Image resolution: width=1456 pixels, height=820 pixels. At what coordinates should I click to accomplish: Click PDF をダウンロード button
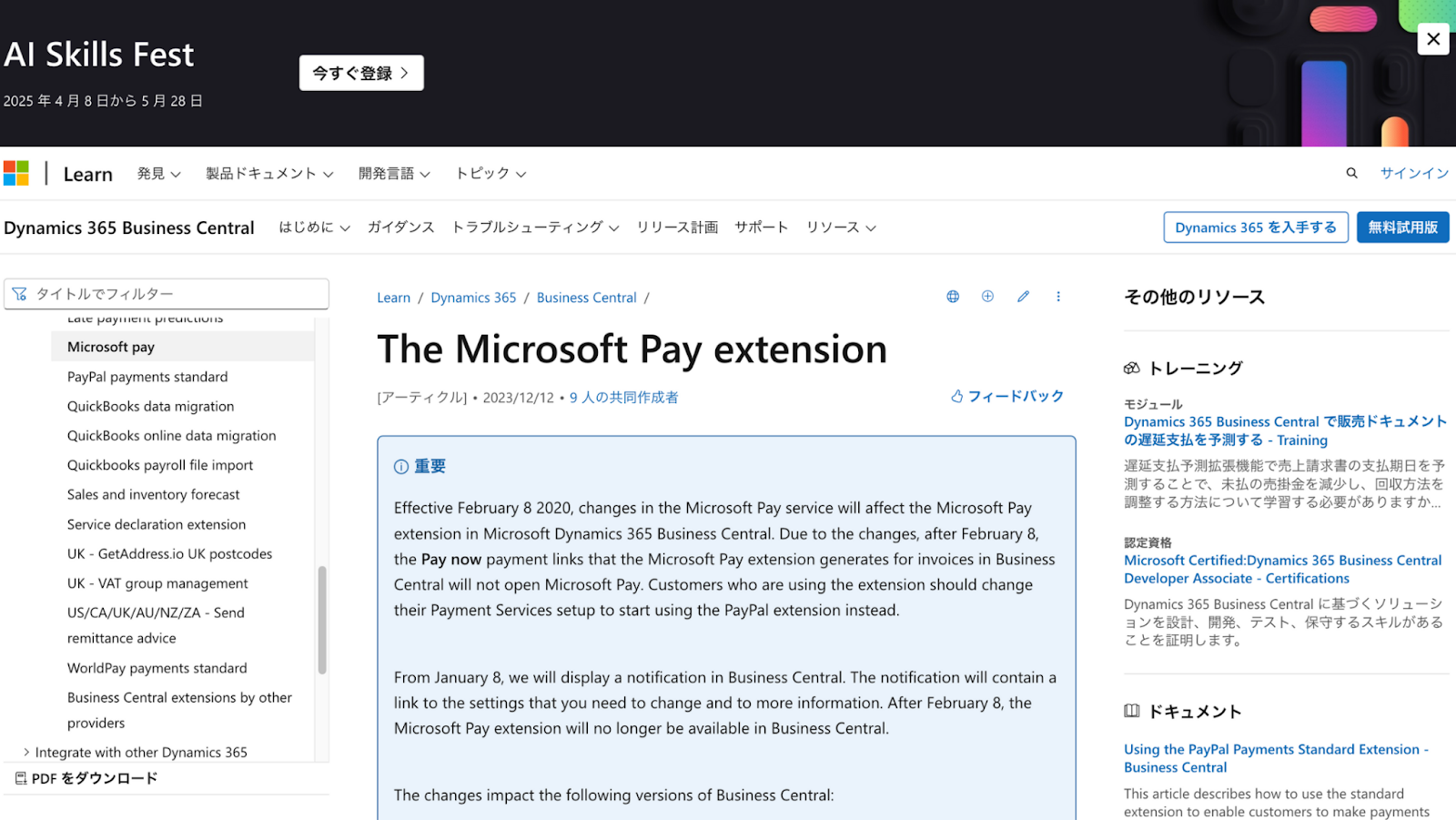pos(86,778)
